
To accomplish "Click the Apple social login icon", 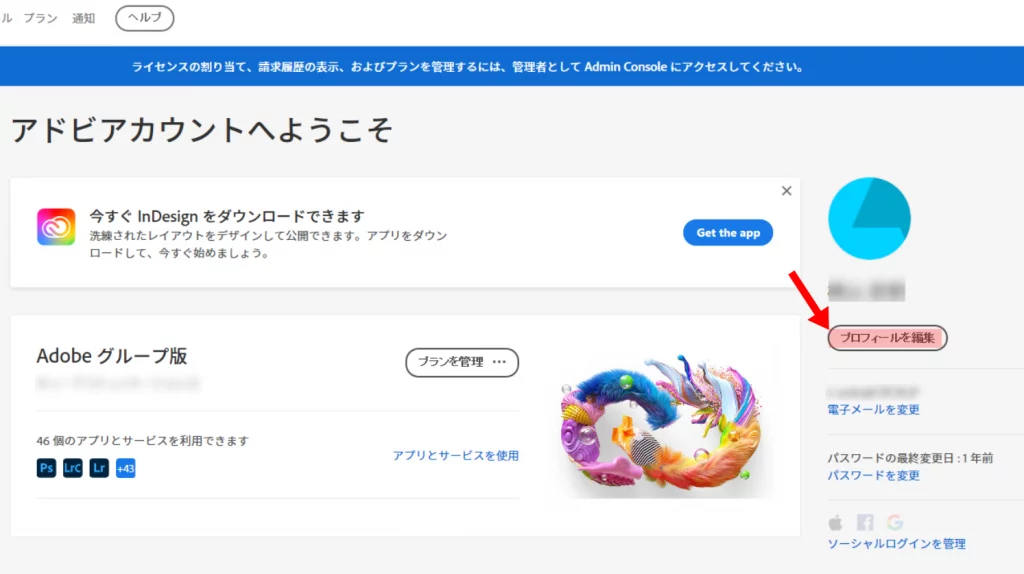I will click(x=836, y=522).
